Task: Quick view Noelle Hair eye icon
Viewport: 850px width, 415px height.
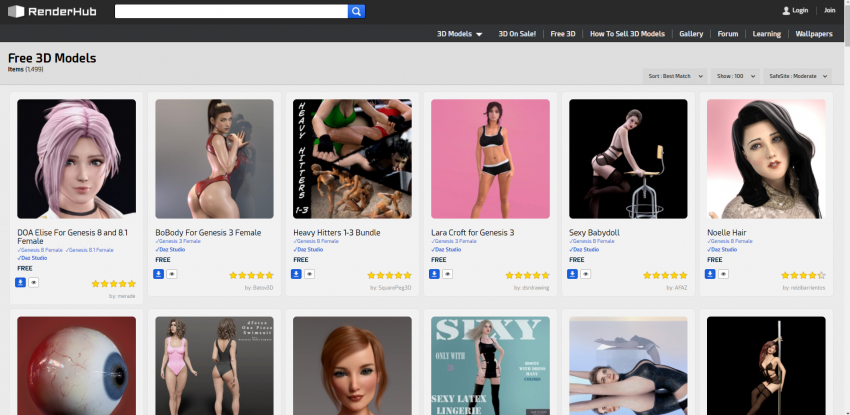Action: click(723, 274)
